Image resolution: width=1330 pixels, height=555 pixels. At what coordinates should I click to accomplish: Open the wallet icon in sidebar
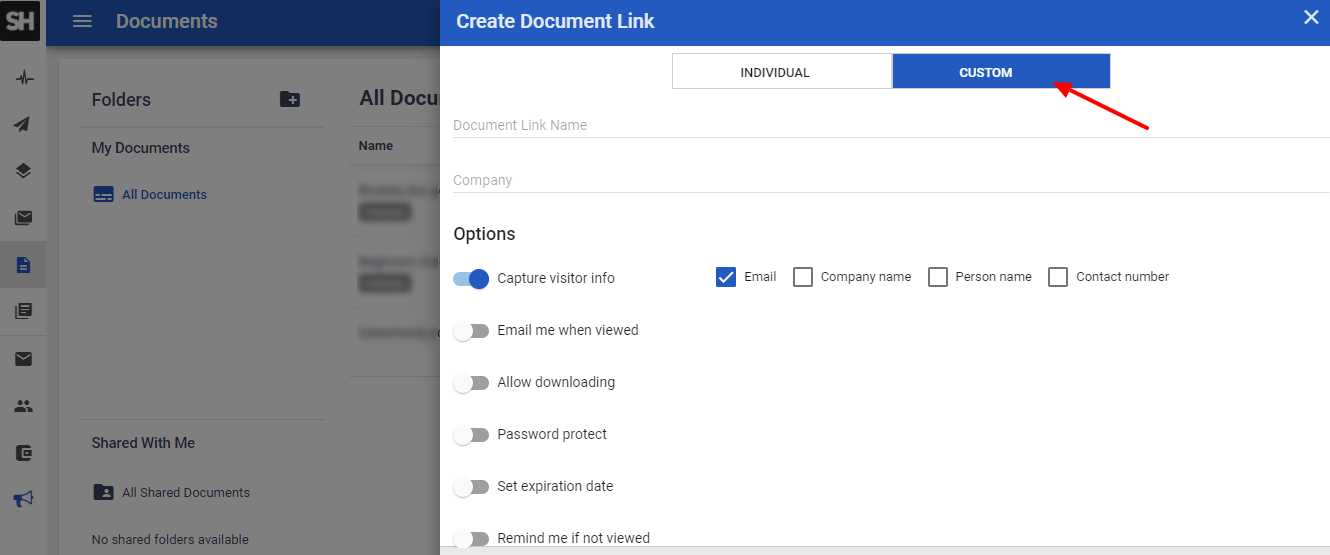tap(23, 453)
